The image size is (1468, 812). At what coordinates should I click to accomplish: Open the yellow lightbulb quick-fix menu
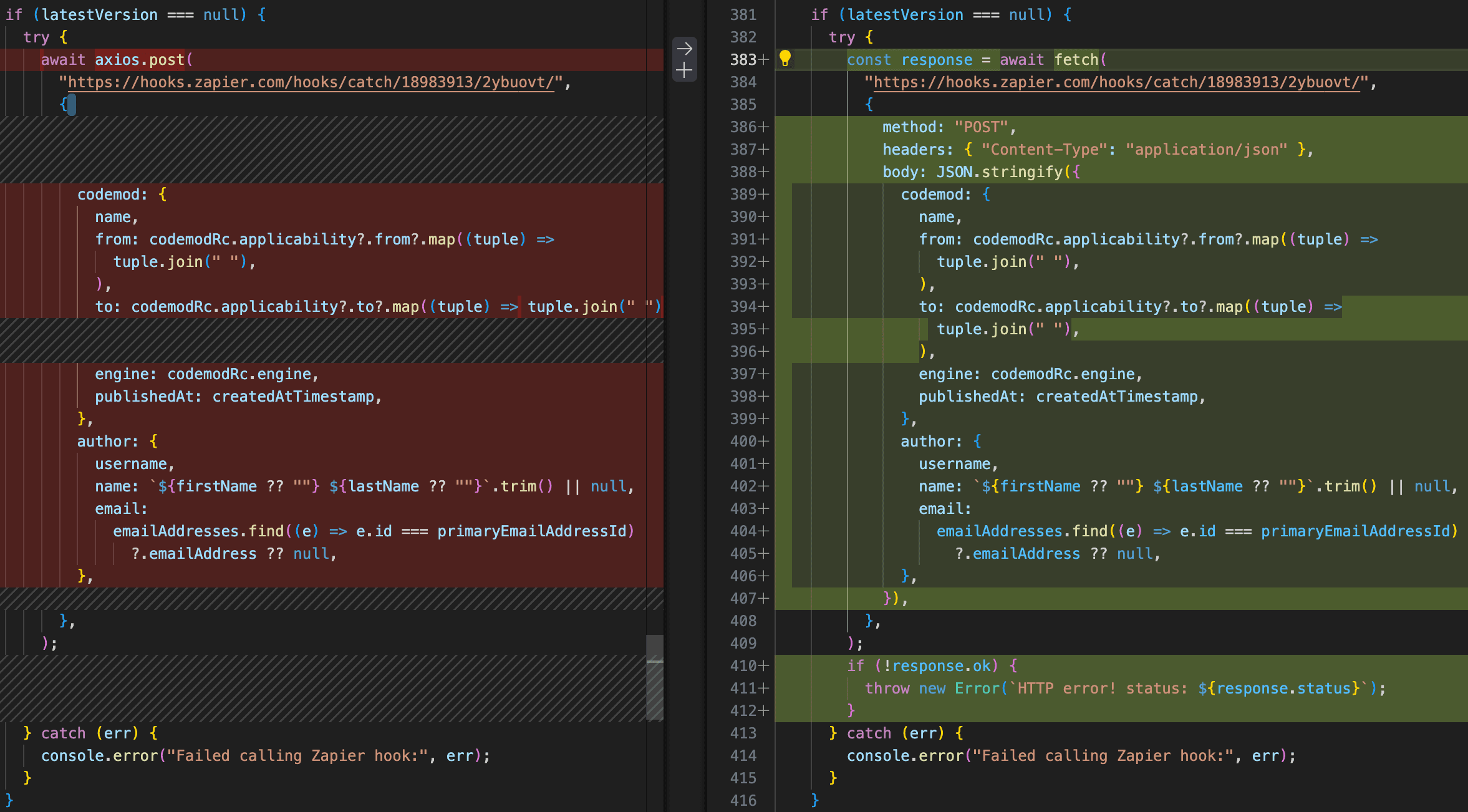(x=785, y=59)
